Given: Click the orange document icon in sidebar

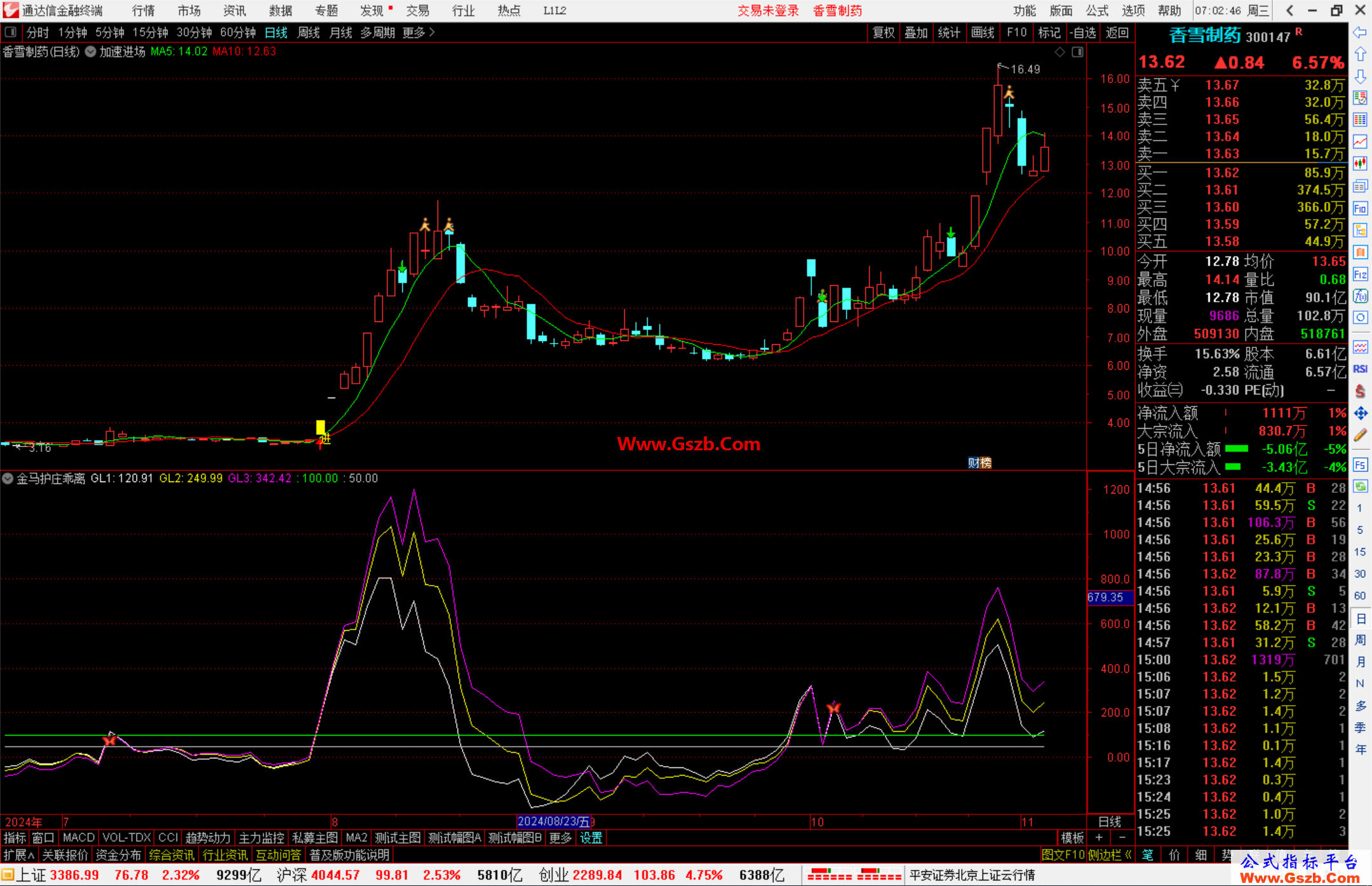Looking at the screenshot, I should [x=1360, y=252].
